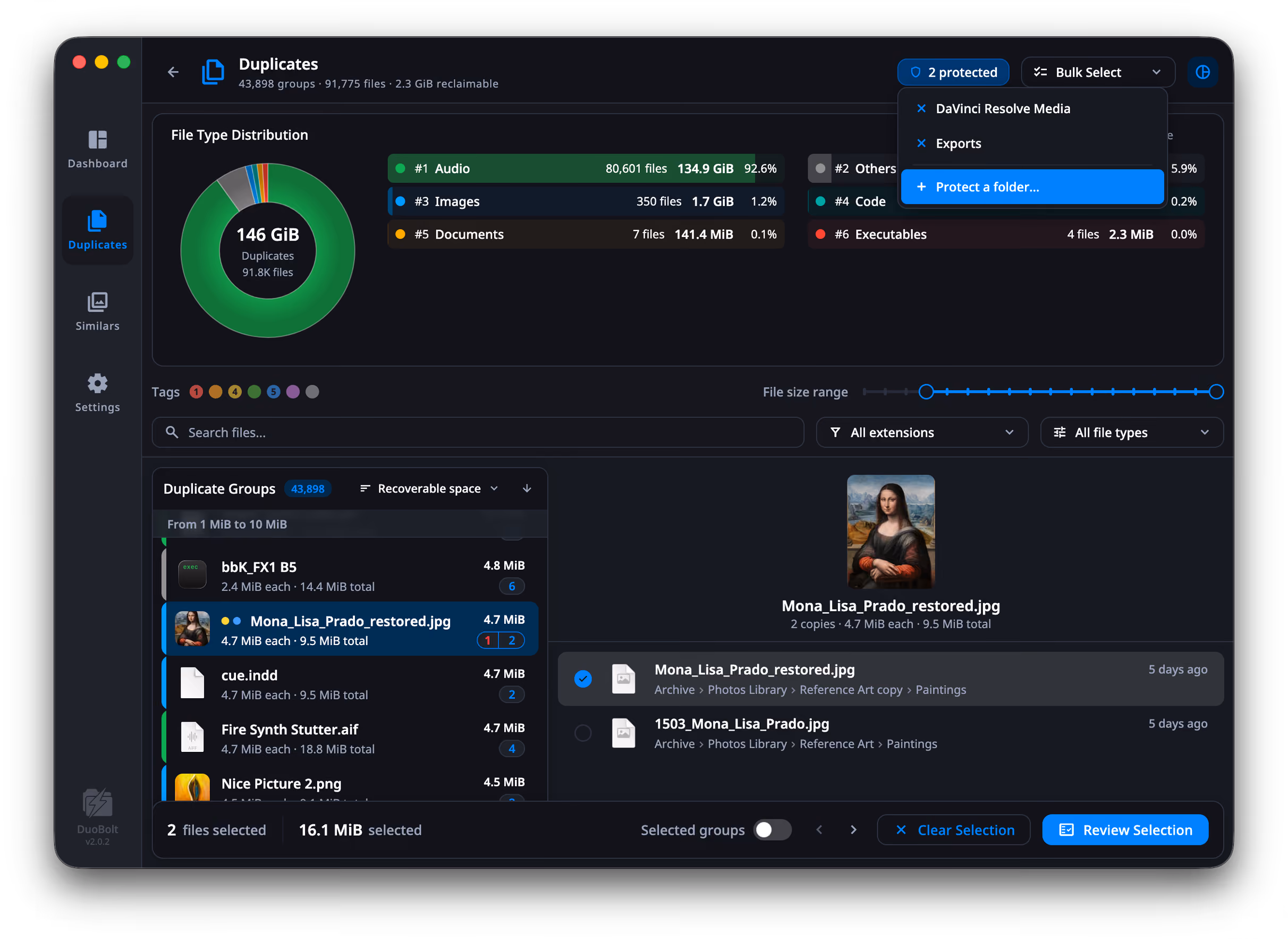Open the All extensions dropdown

coord(921,433)
